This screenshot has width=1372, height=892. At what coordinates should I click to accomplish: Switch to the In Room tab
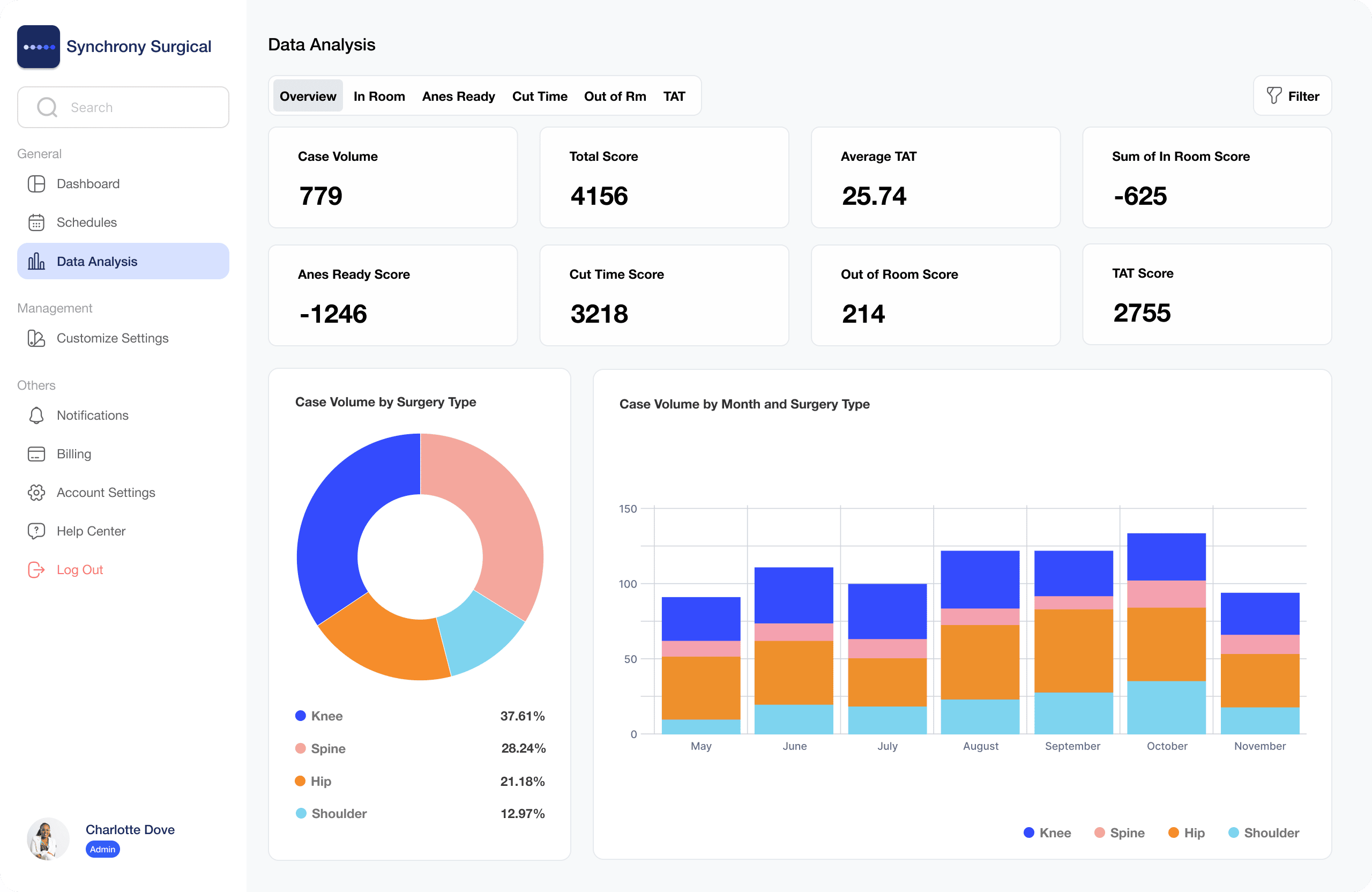(x=379, y=96)
